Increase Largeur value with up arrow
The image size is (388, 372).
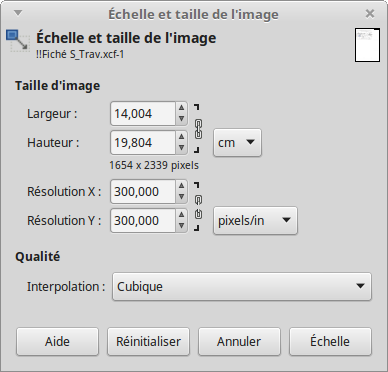pos(181,108)
